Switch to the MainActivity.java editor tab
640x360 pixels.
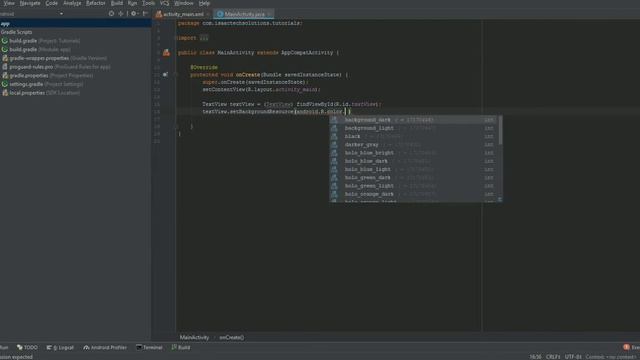click(244, 14)
